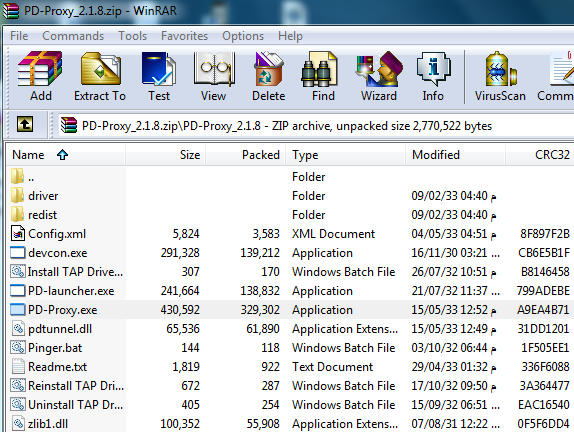Viewport: 574px width, 432px height.
Task: Select the driver folder icon
Action: pos(18,195)
